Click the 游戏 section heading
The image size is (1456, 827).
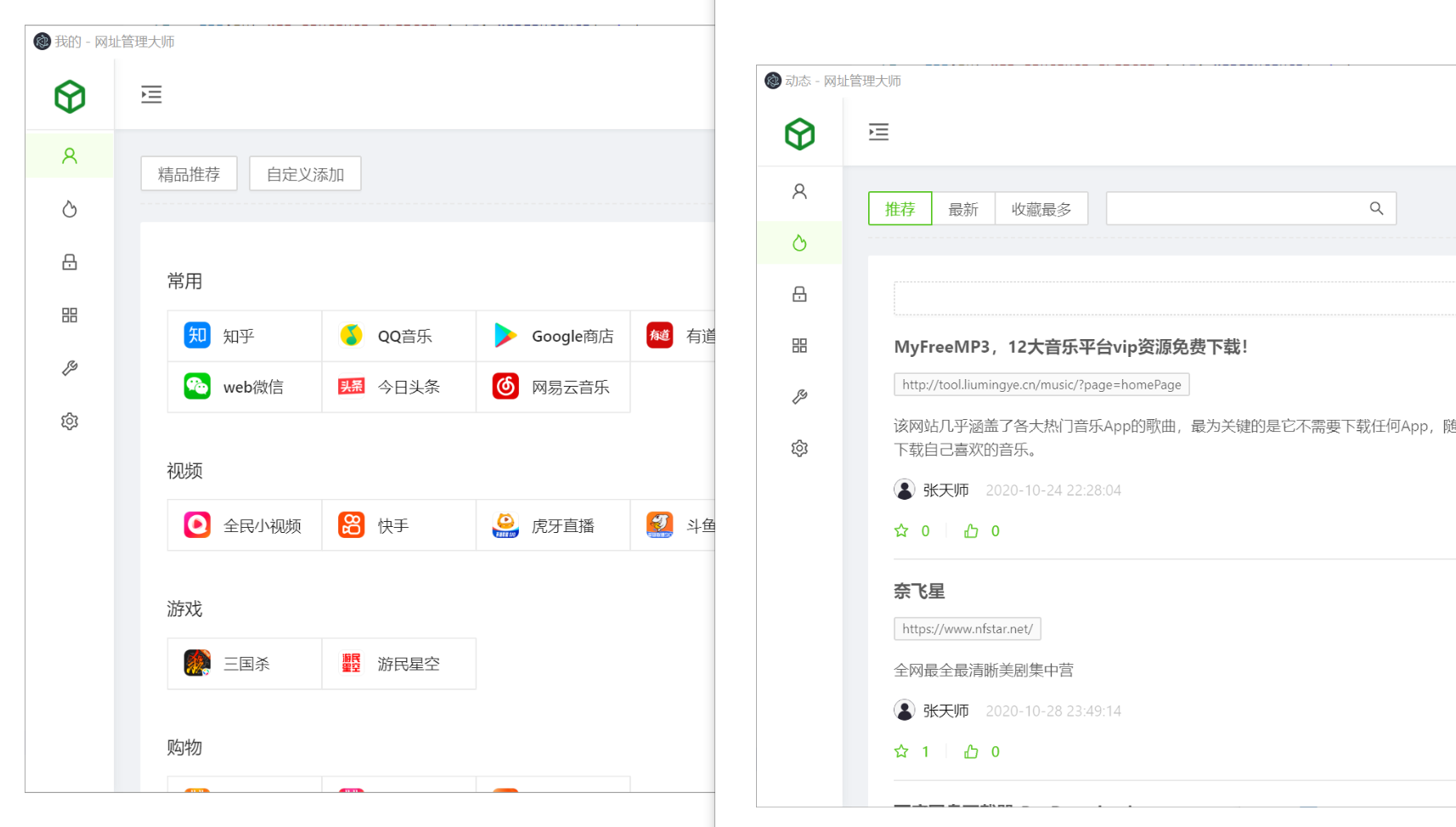tap(184, 609)
